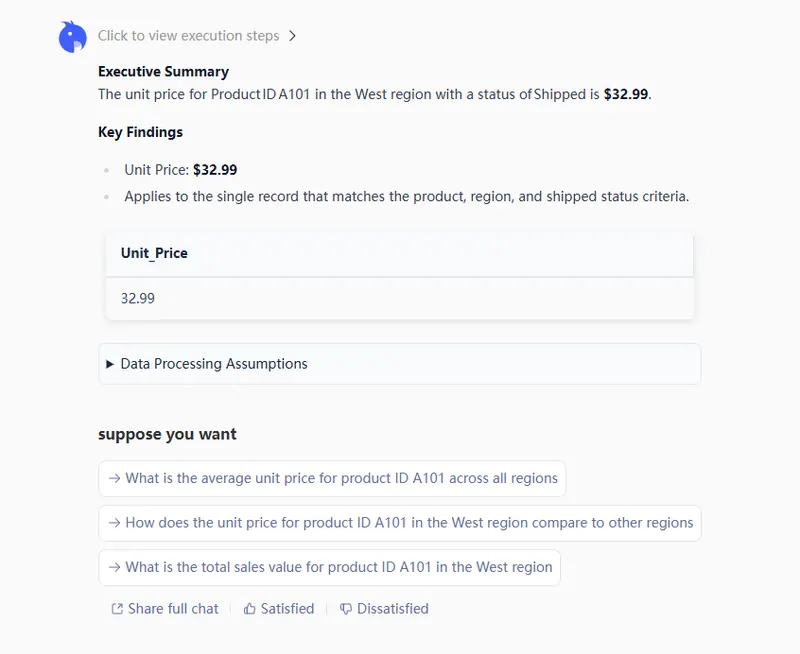Click the share icon beside Share full chat

tap(117, 608)
